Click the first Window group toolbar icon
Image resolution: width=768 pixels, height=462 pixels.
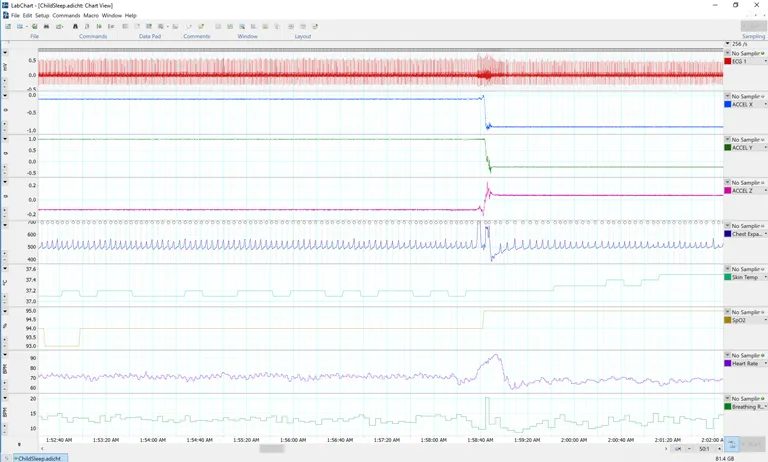click(x=217, y=26)
